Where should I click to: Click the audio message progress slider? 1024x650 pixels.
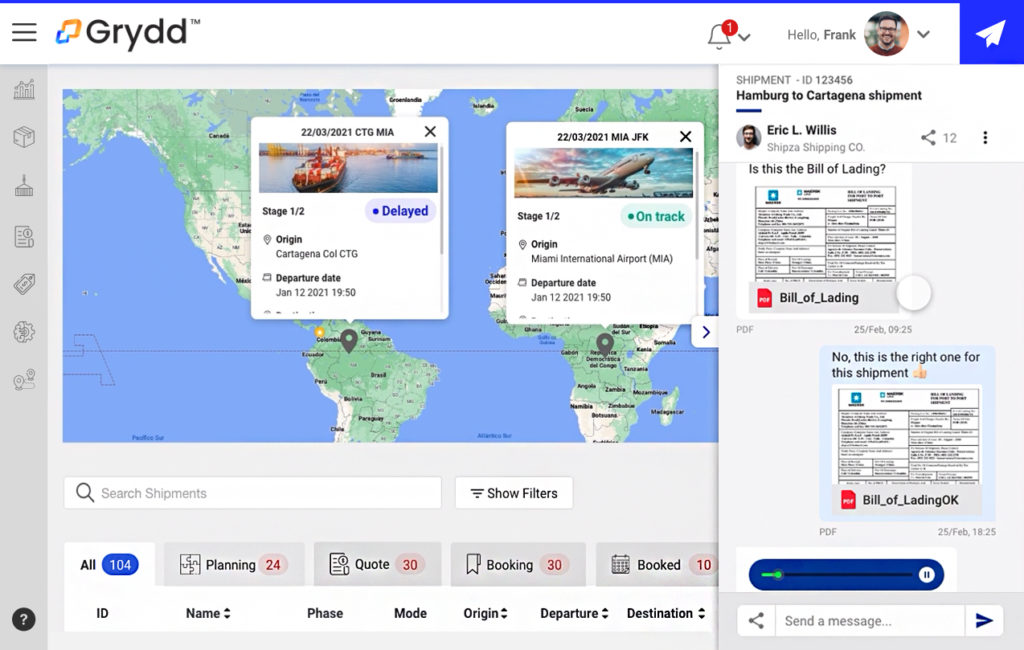pos(839,575)
